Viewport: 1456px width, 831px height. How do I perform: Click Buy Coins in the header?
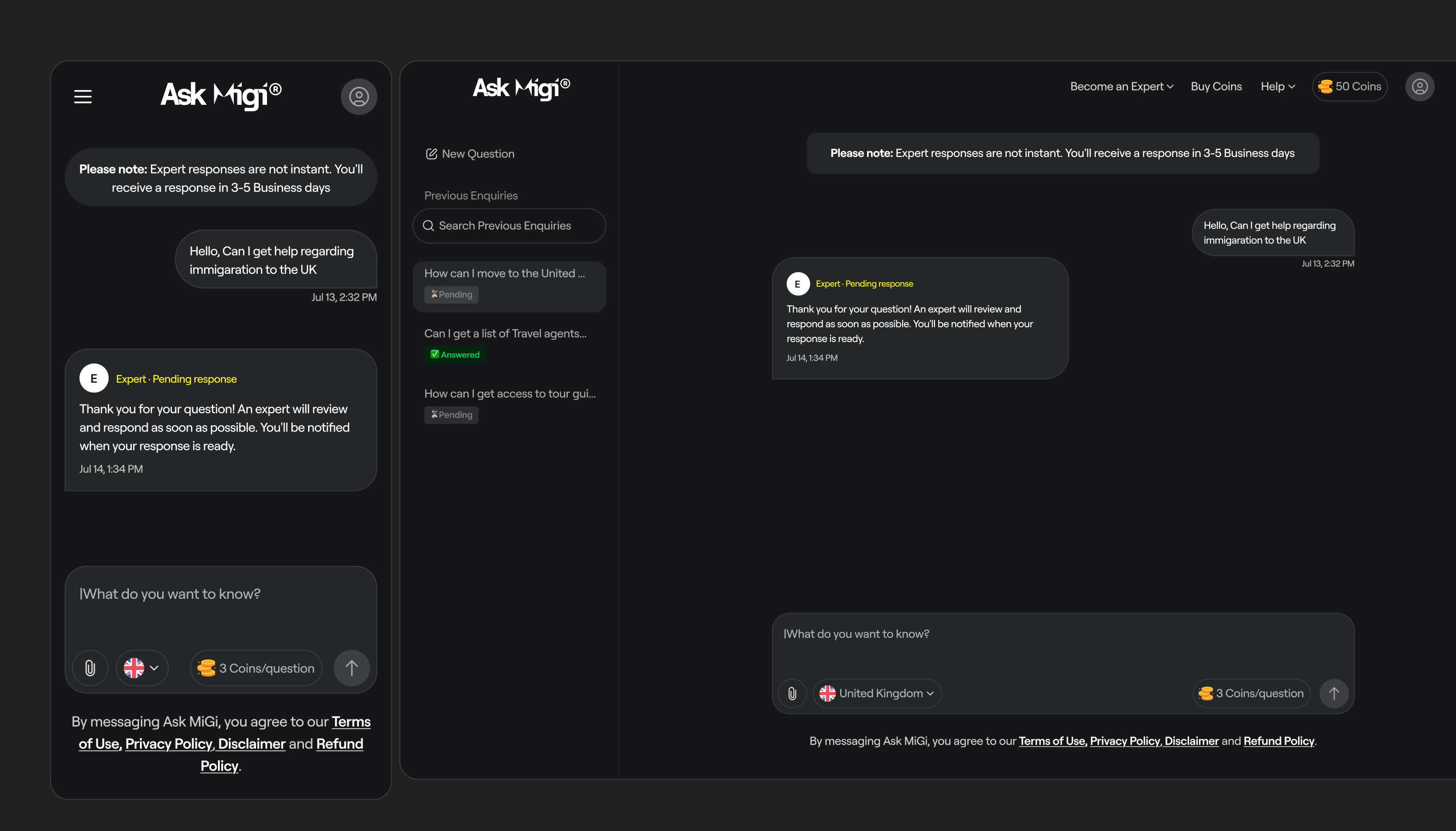[1216, 86]
